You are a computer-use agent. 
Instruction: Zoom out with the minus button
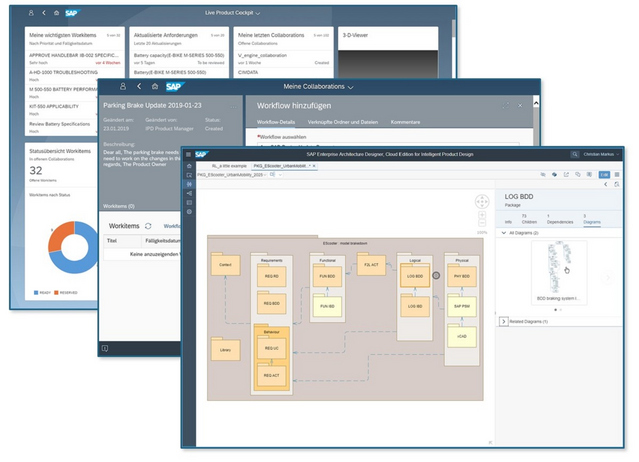482,223
